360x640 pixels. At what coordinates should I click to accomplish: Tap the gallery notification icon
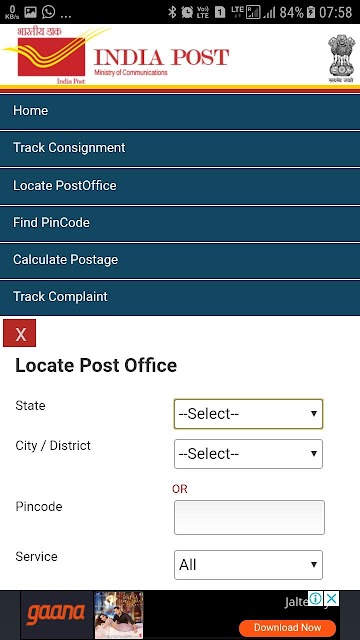[30, 12]
